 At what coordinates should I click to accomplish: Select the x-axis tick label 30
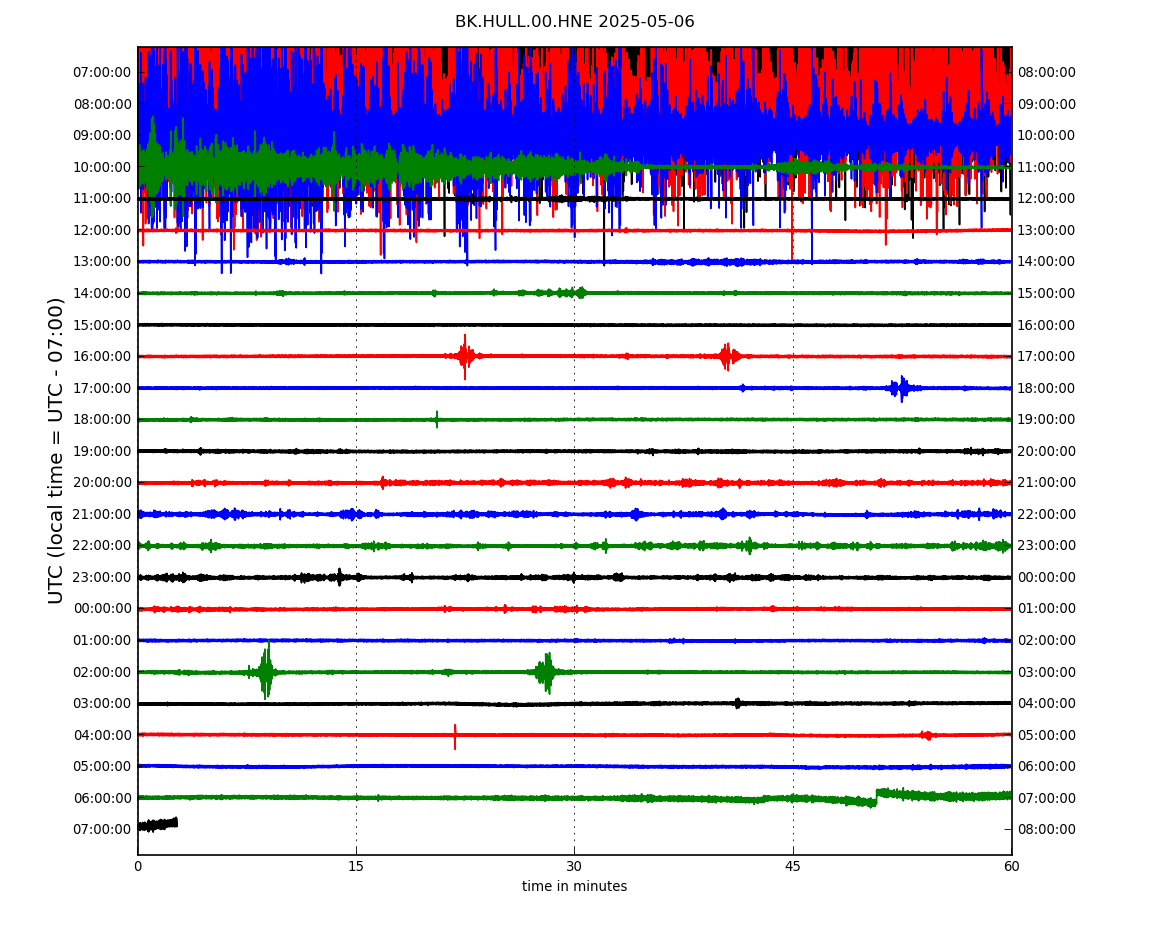point(574,866)
